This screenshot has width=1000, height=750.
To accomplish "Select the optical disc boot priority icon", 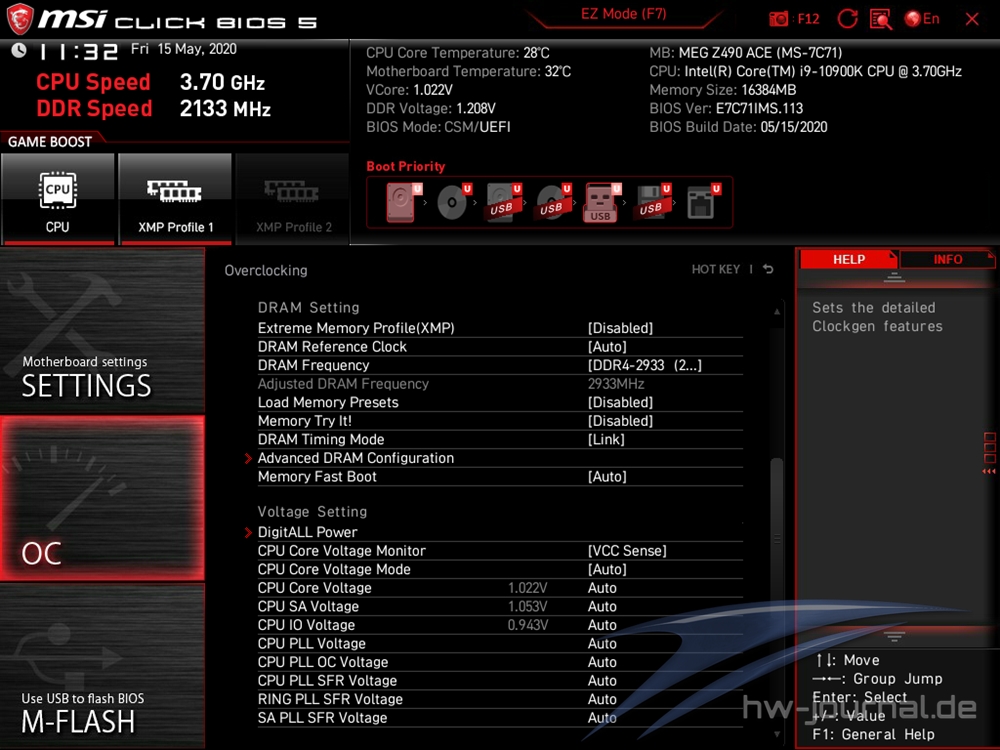I will (453, 202).
